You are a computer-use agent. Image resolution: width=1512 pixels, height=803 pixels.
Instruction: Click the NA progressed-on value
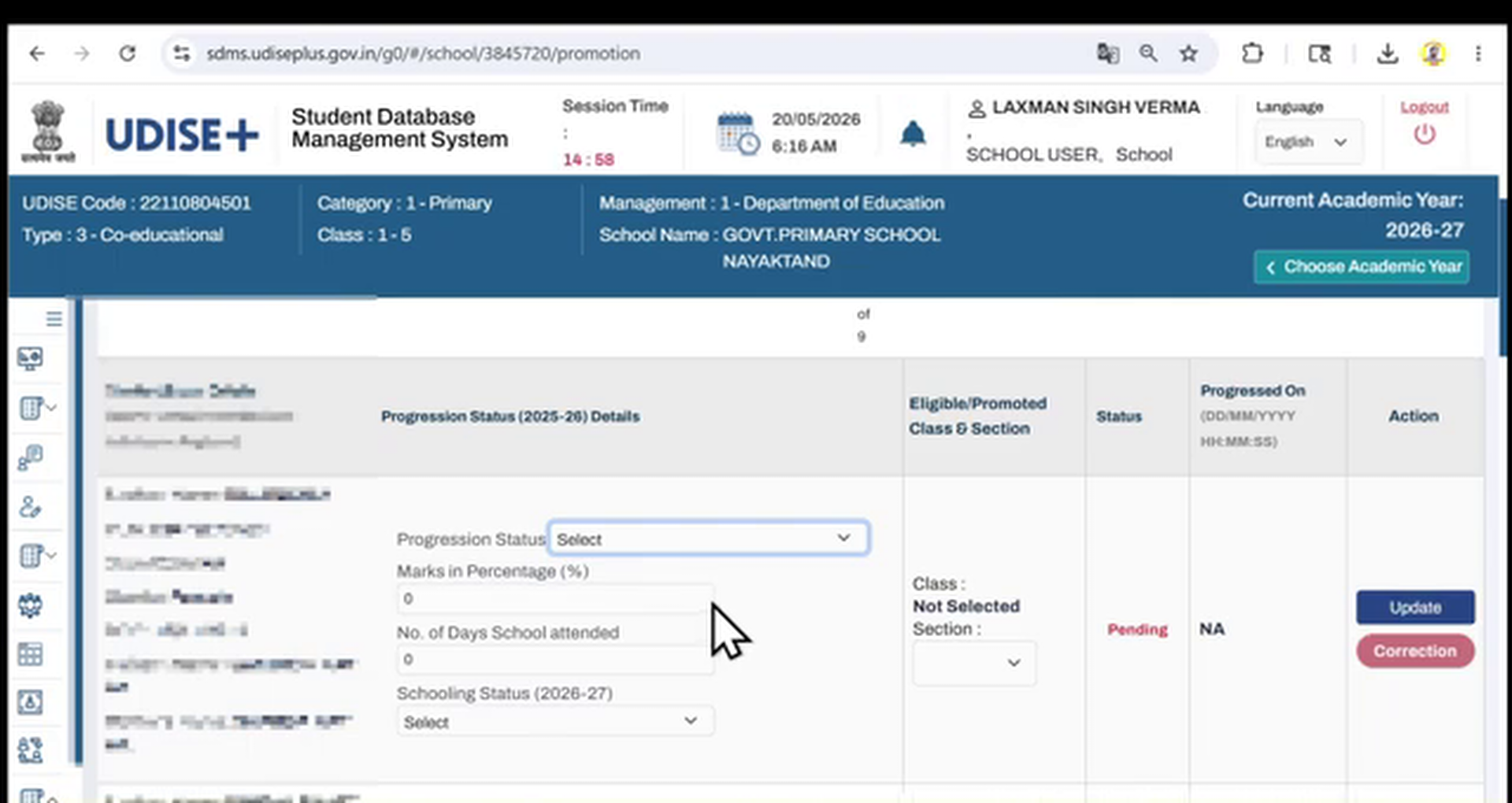(x=1212, y=629)
